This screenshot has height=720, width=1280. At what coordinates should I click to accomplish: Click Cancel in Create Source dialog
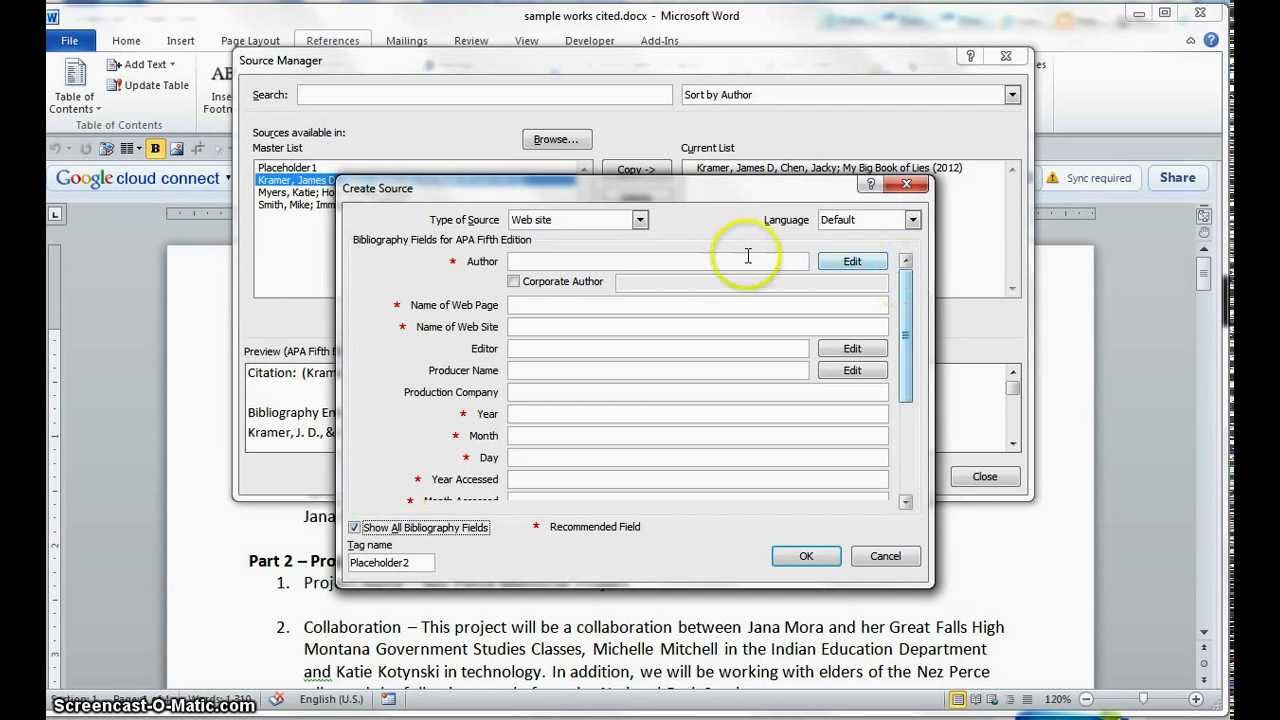pyautogui.click(x=885, y=556)
